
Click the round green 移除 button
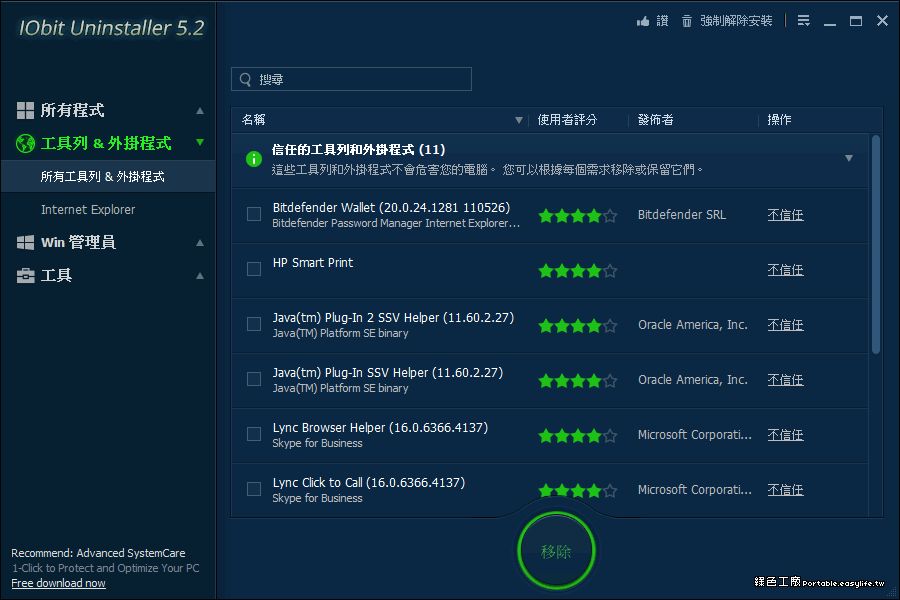(556, 551)
